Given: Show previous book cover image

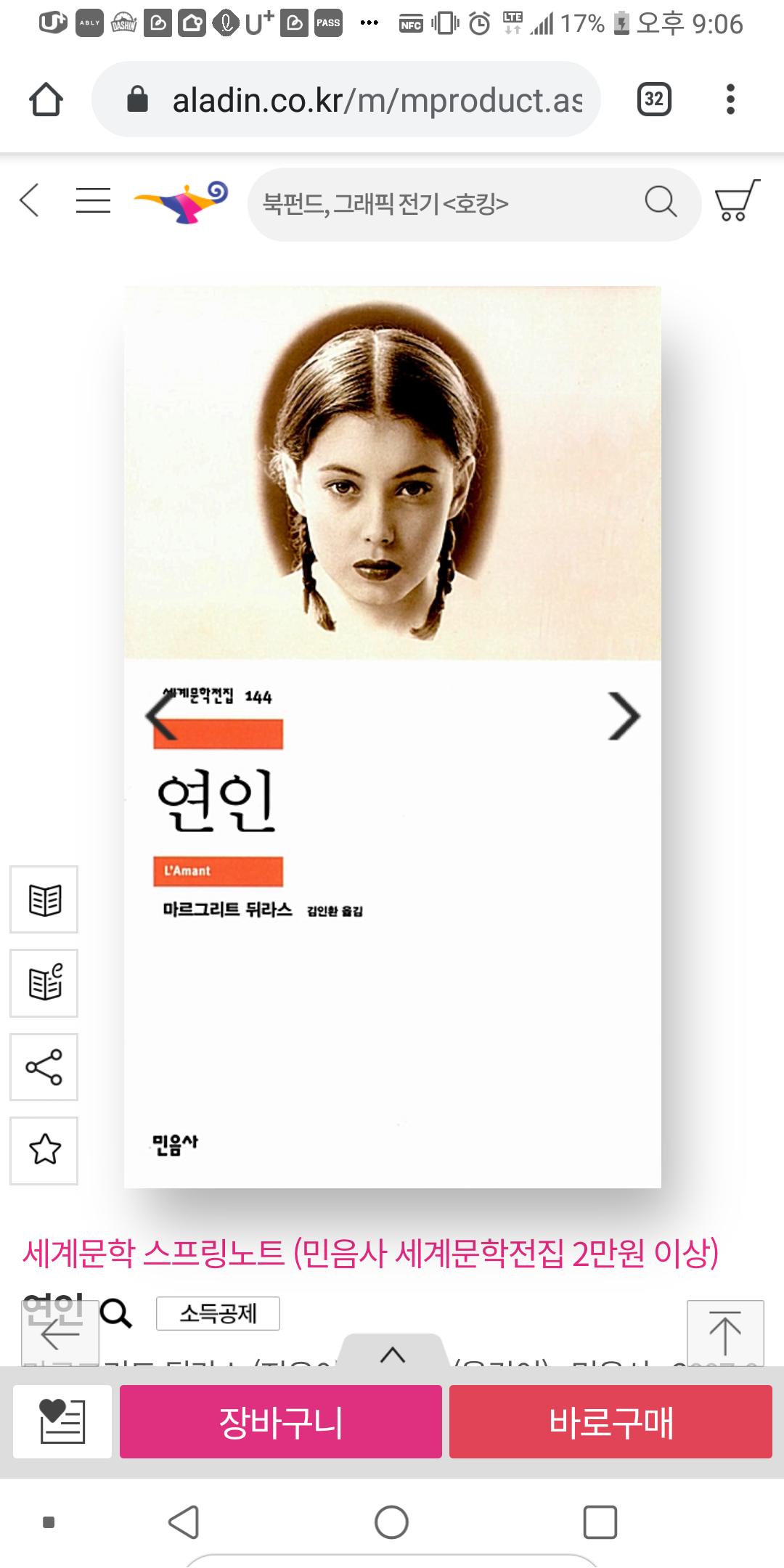Looking at the screenshot, I should (x=161, y=715).
